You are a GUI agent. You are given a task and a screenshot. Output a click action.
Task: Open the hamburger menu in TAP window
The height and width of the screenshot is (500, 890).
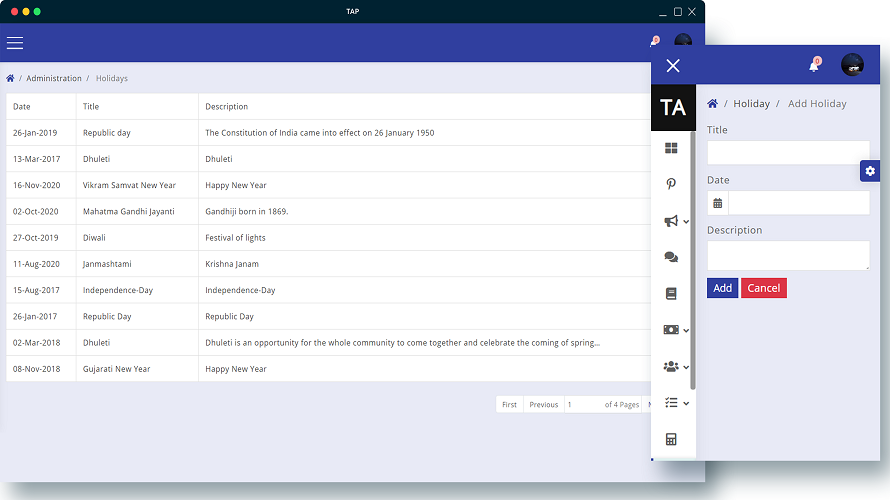15,43
